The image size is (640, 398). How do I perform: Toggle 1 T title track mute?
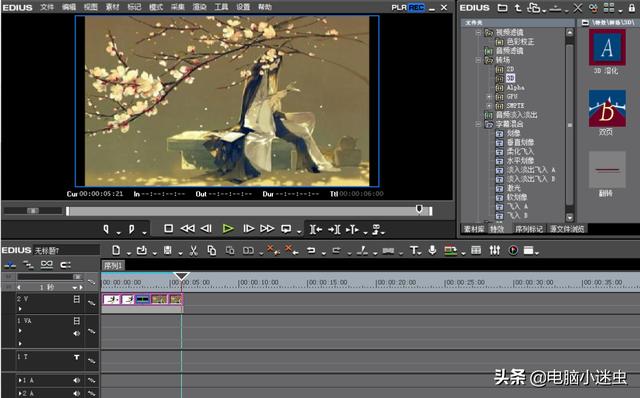tap(76, 357)
